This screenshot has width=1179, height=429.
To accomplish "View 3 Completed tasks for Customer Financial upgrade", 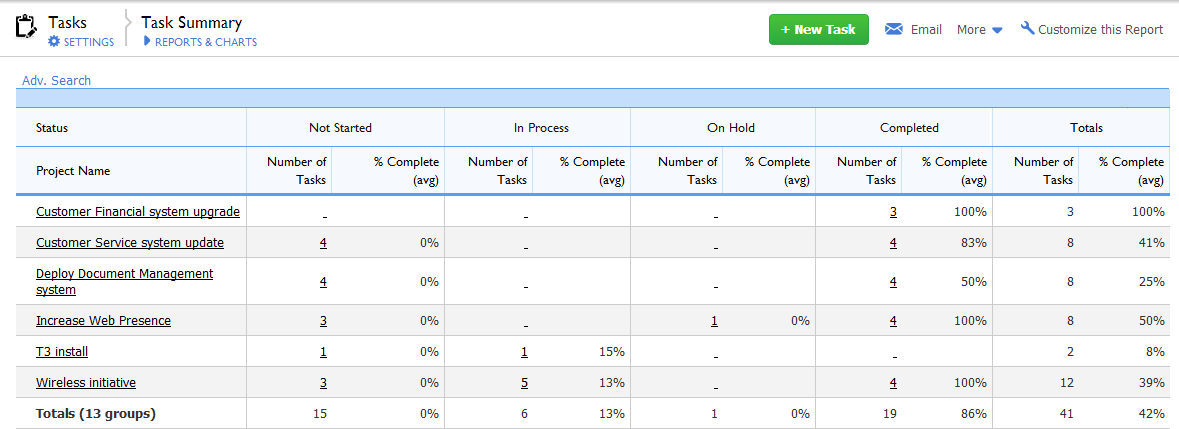I will click(x=893, y=212).
